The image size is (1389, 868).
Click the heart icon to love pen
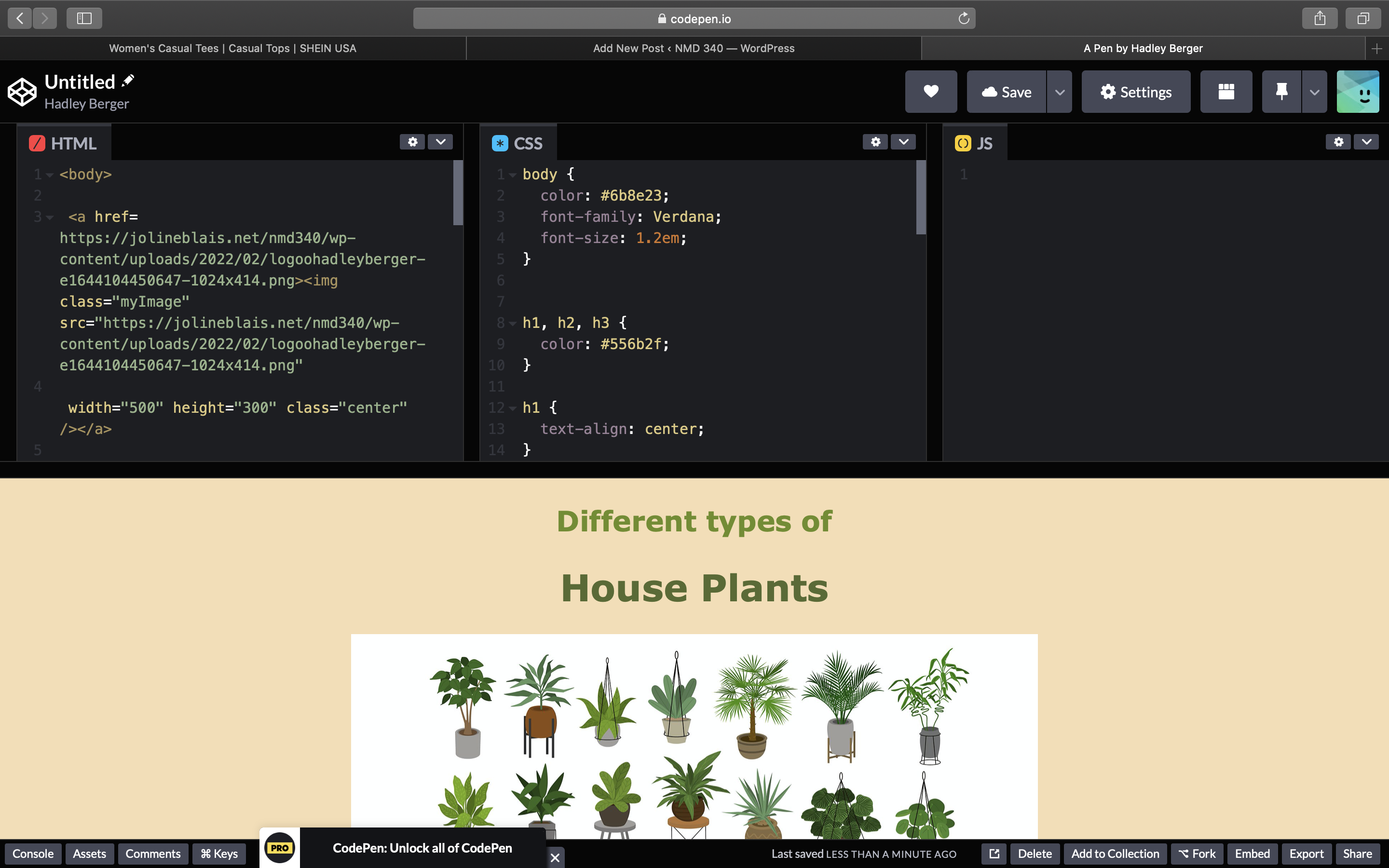click(x=930, y=92)
